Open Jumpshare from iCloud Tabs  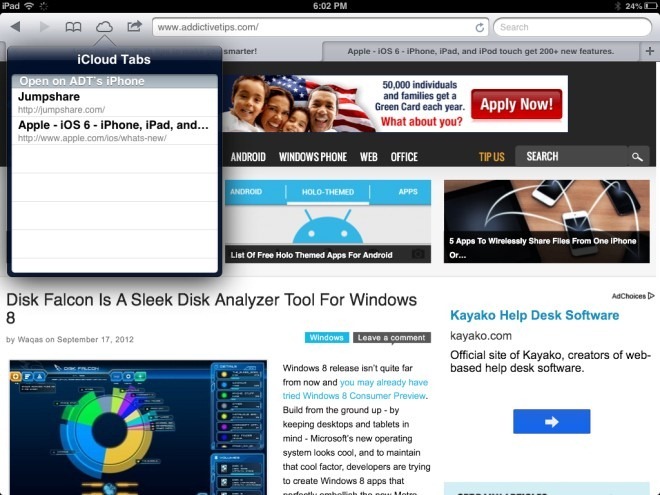pyautogui.click(x=114, y=102)
